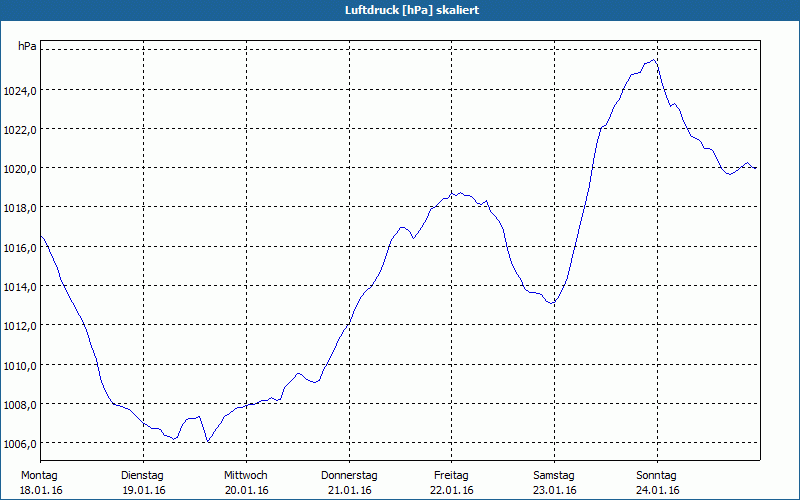Click the 'Dienstag' day label
This screenshot has width=800, height=500.
[142, 476]
